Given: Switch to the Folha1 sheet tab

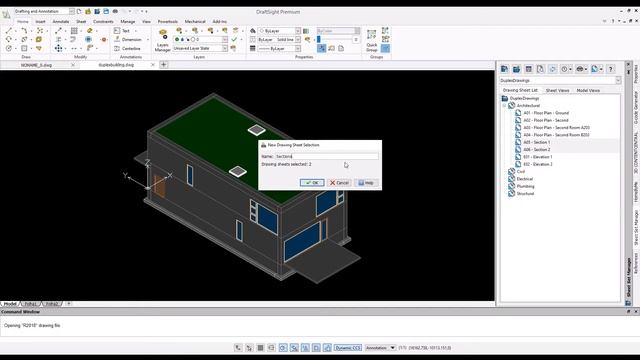Looking at the screenshot, I should [x=31, y=304].
